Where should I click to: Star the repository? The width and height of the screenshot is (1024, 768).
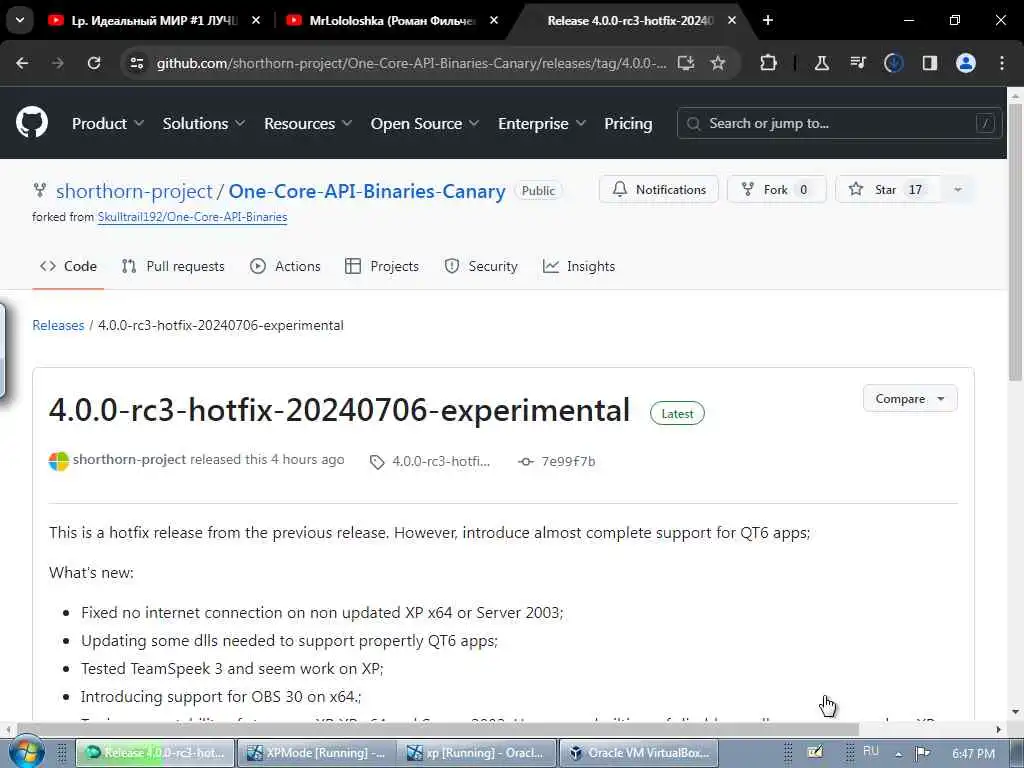pyautogui.click(x=888, y=189)
